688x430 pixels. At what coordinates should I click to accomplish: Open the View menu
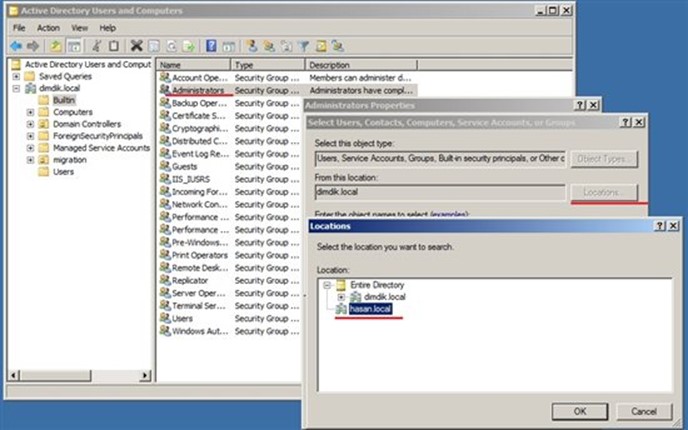pos(79,28)
